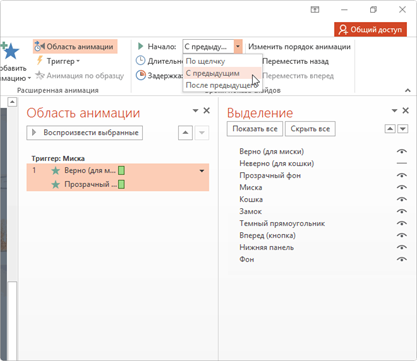Hide the Кошка object
Screen dimensions: 417x361
(402, 199)
